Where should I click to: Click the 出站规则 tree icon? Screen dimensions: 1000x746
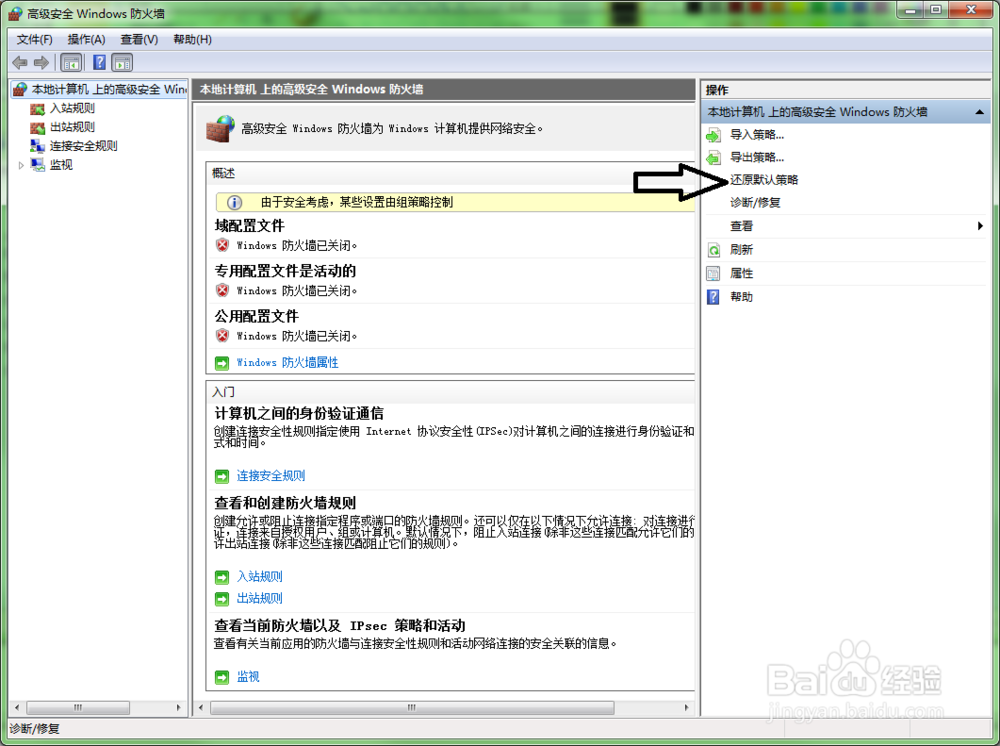38,128
